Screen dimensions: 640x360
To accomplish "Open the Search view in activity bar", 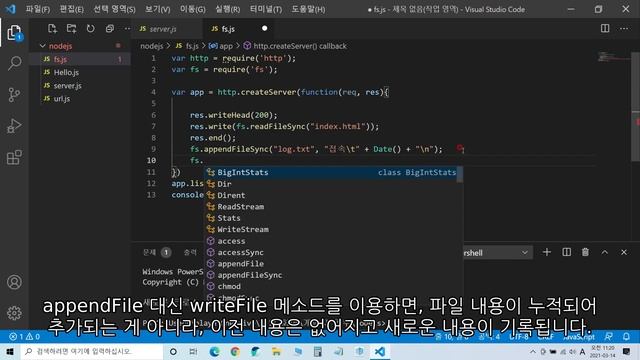I will click(x=14, y=63).
